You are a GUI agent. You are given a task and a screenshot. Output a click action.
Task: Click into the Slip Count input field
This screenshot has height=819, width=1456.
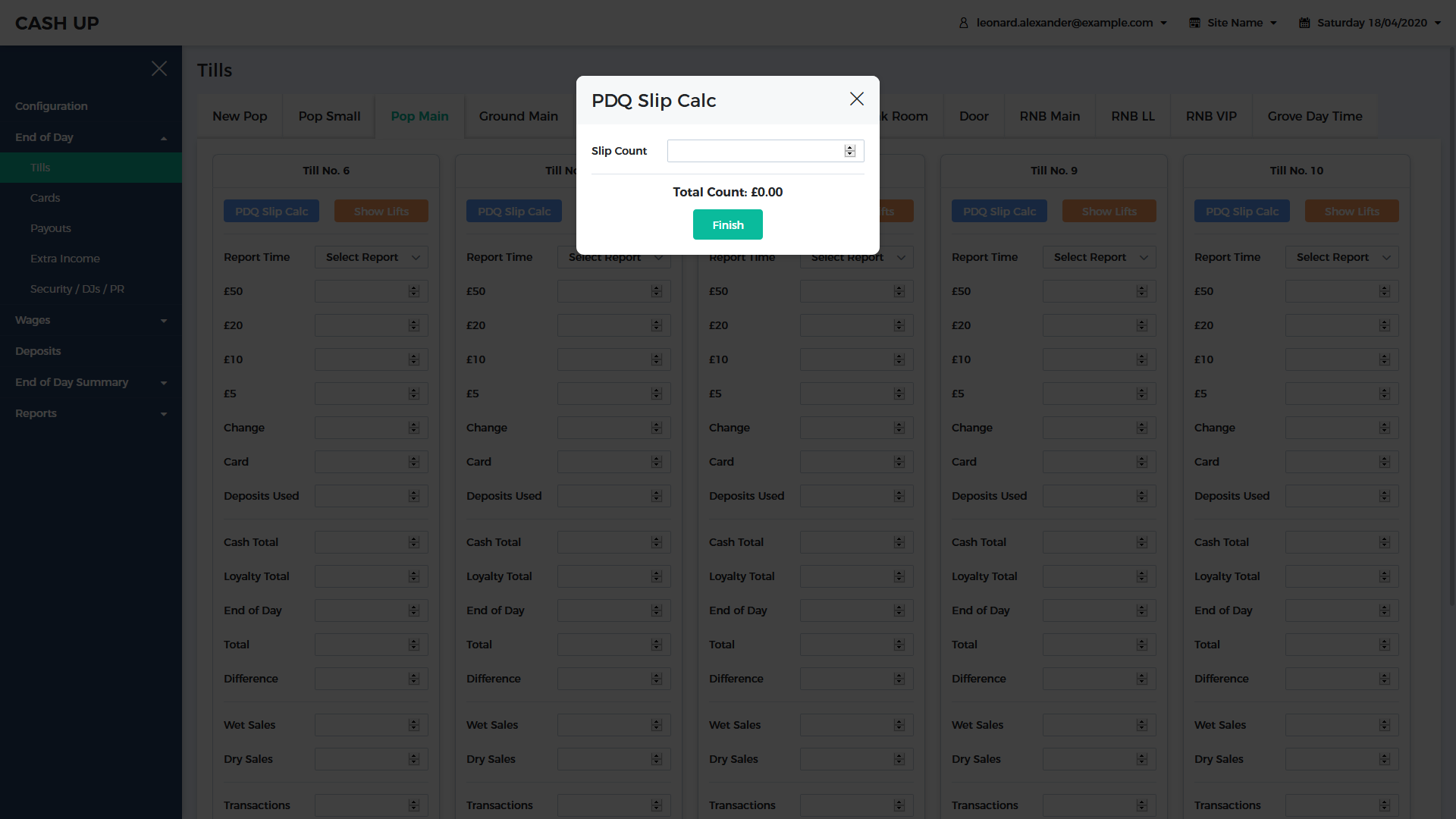pyautogui.click(x=755, y=151)
